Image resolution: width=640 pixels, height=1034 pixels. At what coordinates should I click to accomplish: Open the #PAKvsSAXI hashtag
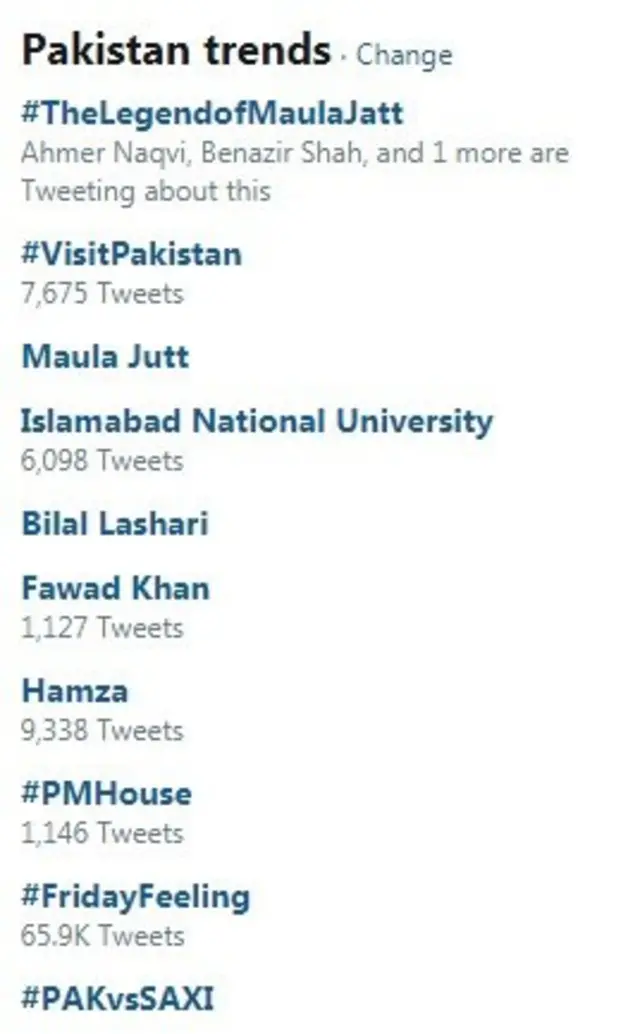pos(118,997)
